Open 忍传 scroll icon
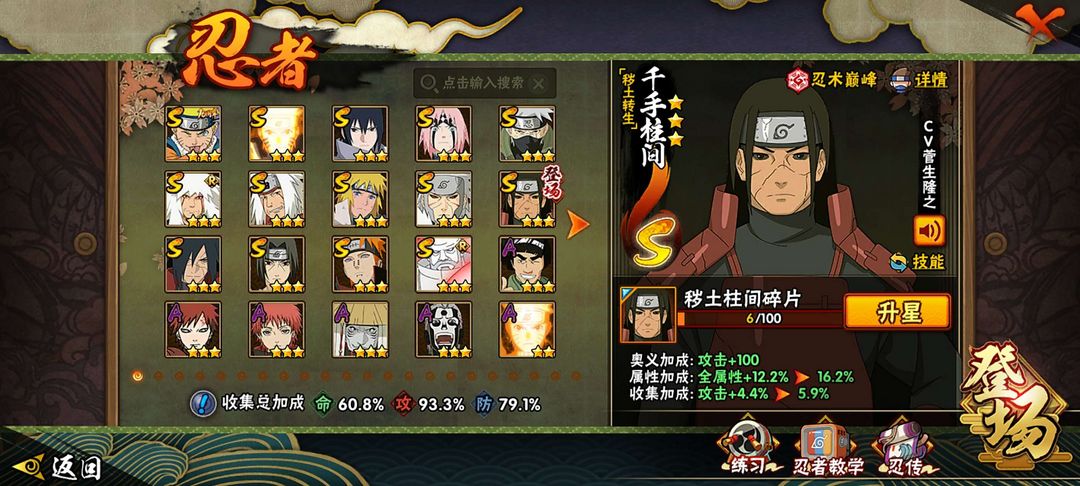 (902, 448)
